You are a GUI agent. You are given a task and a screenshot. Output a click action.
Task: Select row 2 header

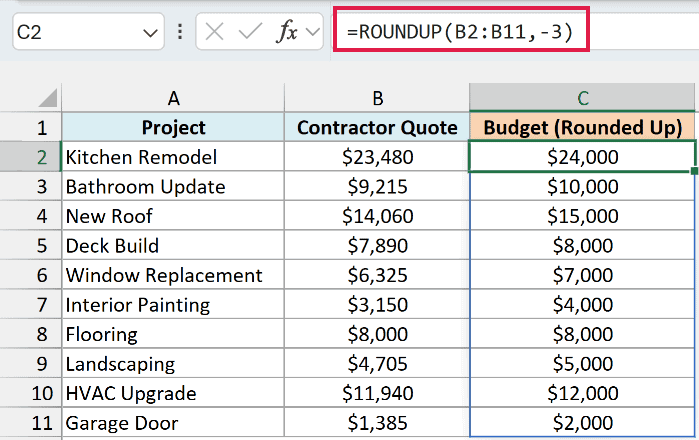(x=30, y=157)
